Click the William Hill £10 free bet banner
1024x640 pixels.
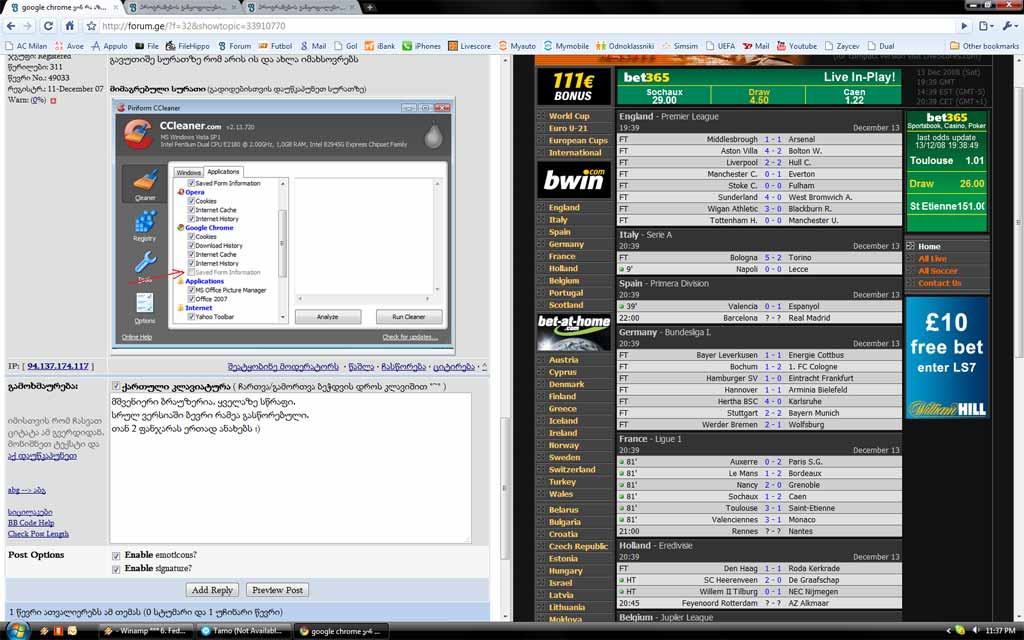point(946,358)
